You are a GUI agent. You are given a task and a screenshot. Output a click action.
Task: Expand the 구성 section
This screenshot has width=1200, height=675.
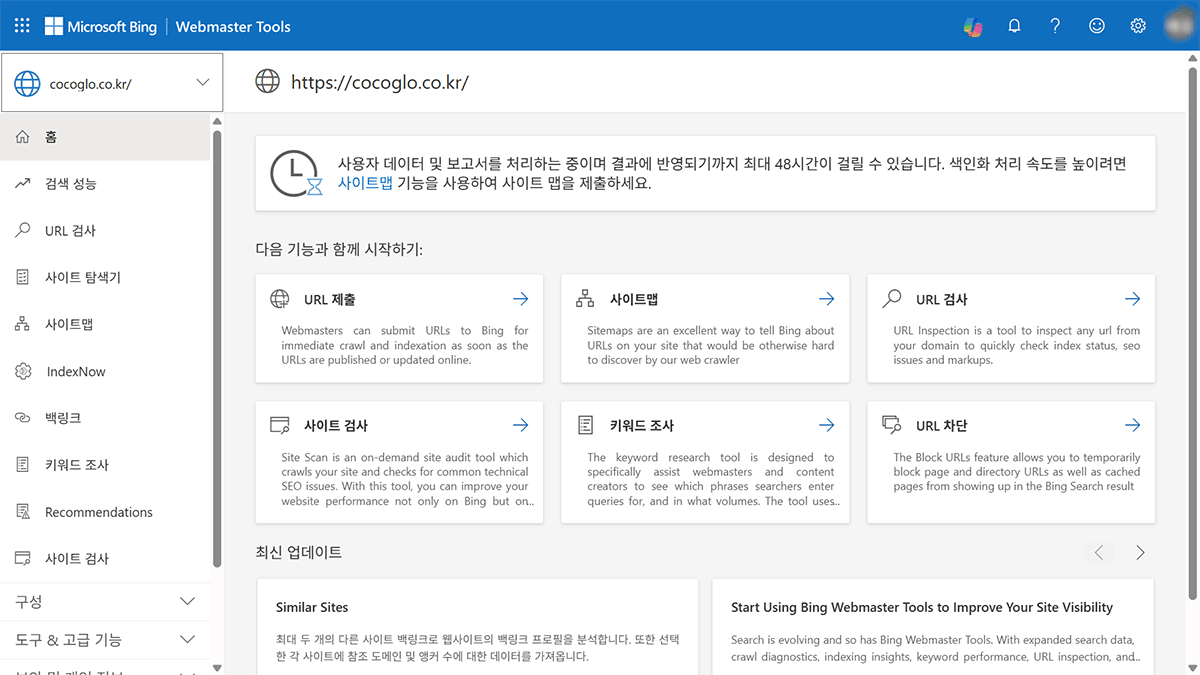click(107, 601)
